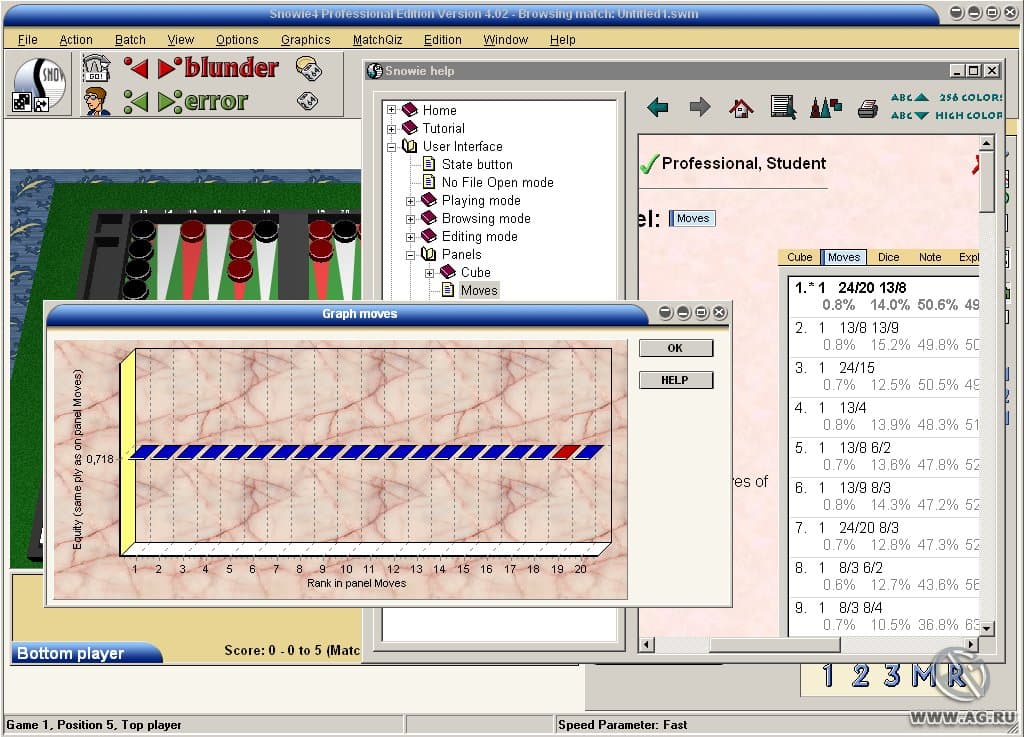Switch help to high color
The height and width of the screenshot is (737, 1024).
click(968, 116)
